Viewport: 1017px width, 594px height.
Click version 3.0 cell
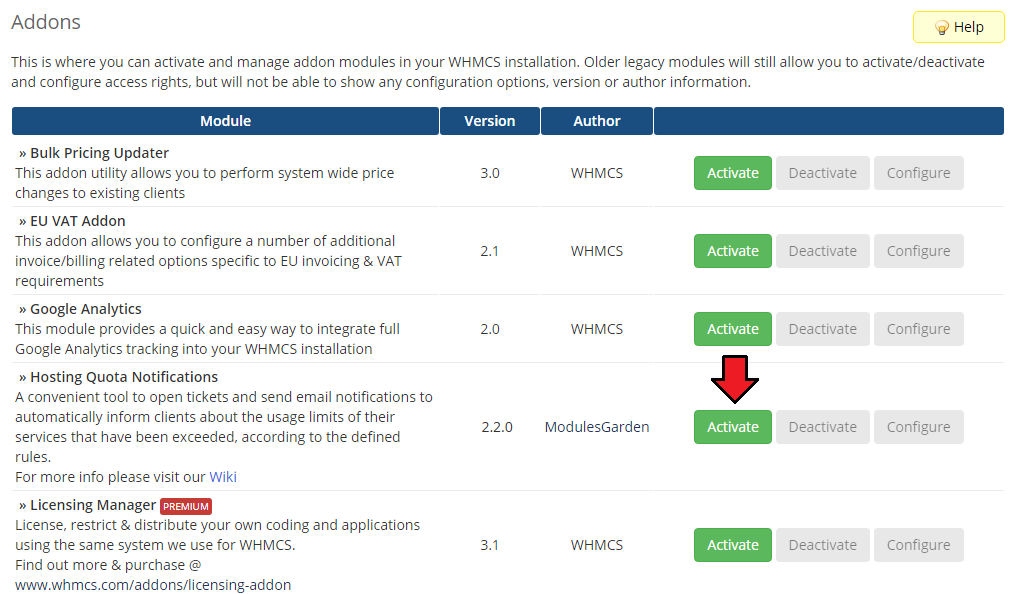pos(490,173)
